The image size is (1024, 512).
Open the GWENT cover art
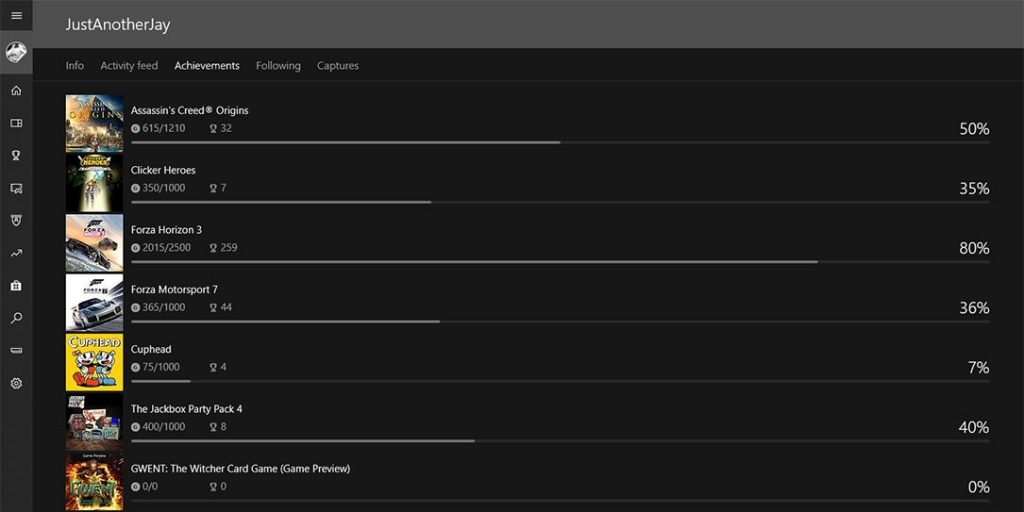point(94,481)
